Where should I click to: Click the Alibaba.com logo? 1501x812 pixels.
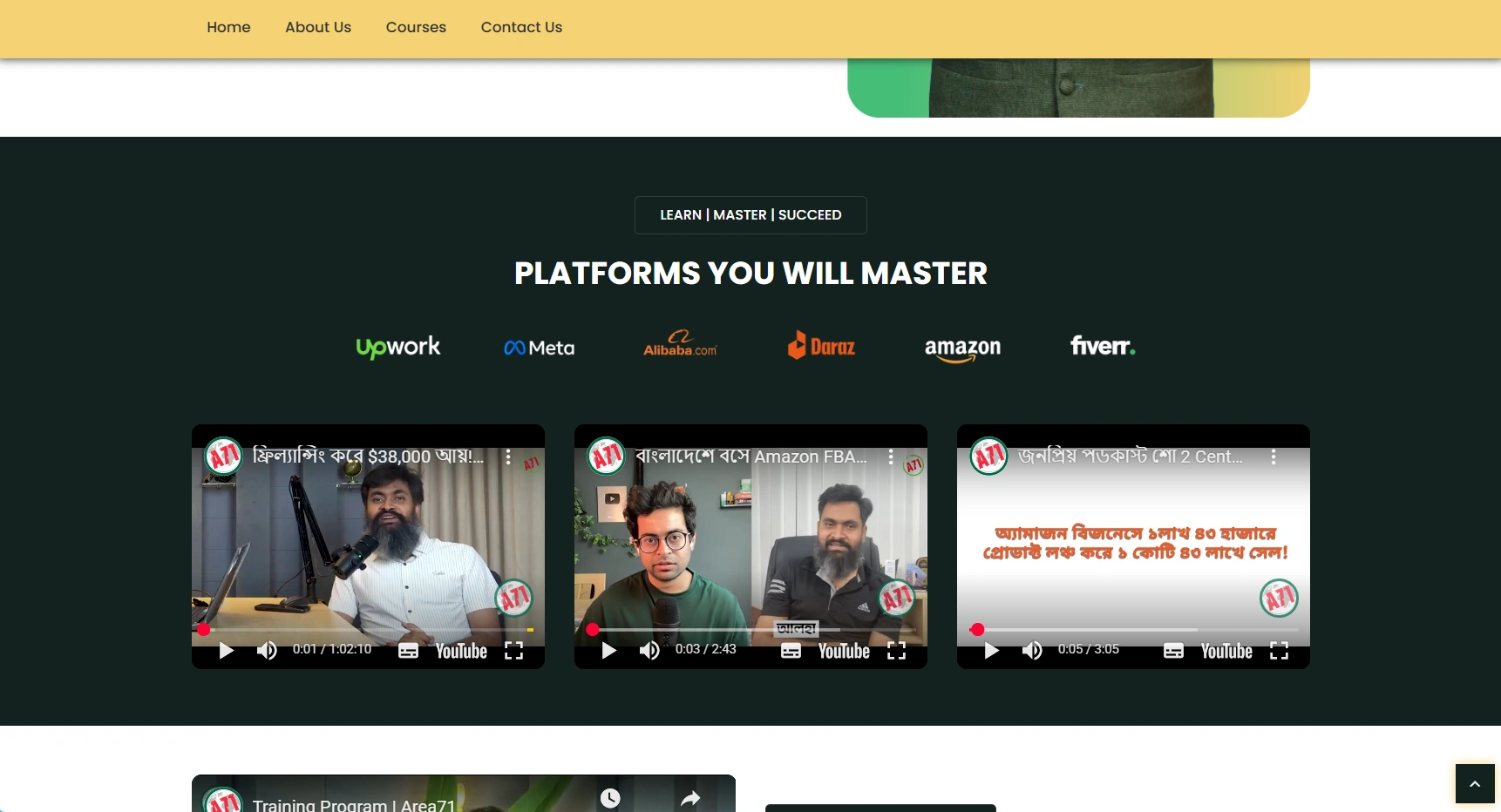coord(680,344)
